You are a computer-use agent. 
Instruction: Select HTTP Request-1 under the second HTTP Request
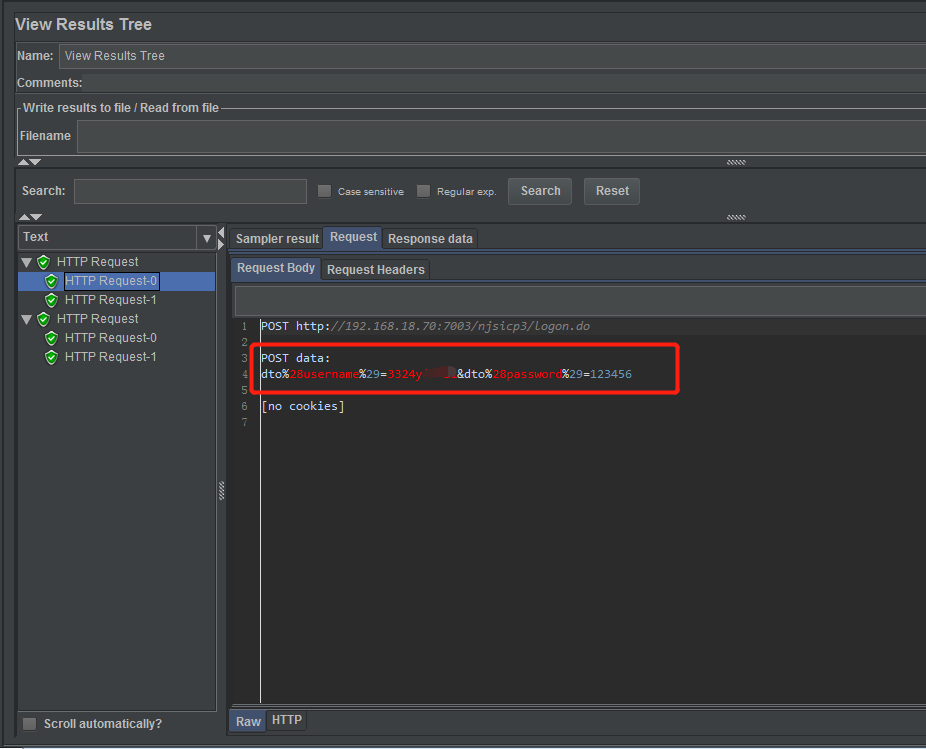(x=110, y=357)
